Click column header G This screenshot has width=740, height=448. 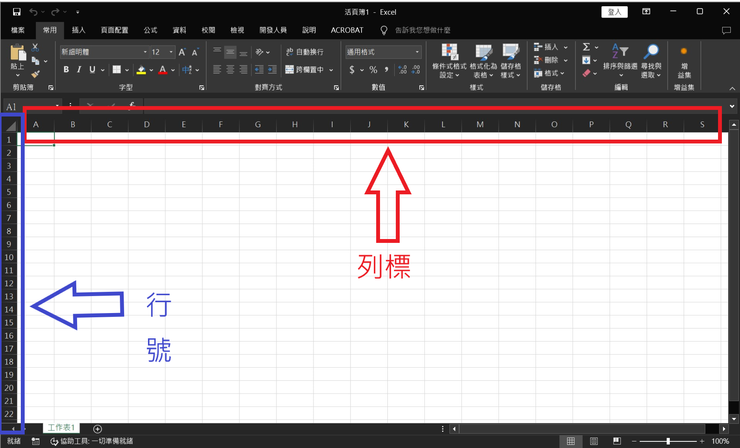258,125
